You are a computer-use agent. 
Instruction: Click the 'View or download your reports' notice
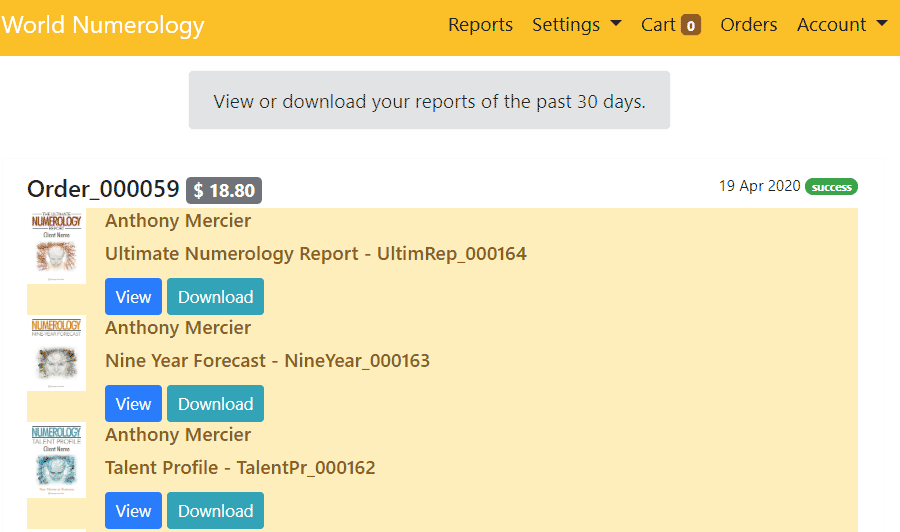coord(429,100)
